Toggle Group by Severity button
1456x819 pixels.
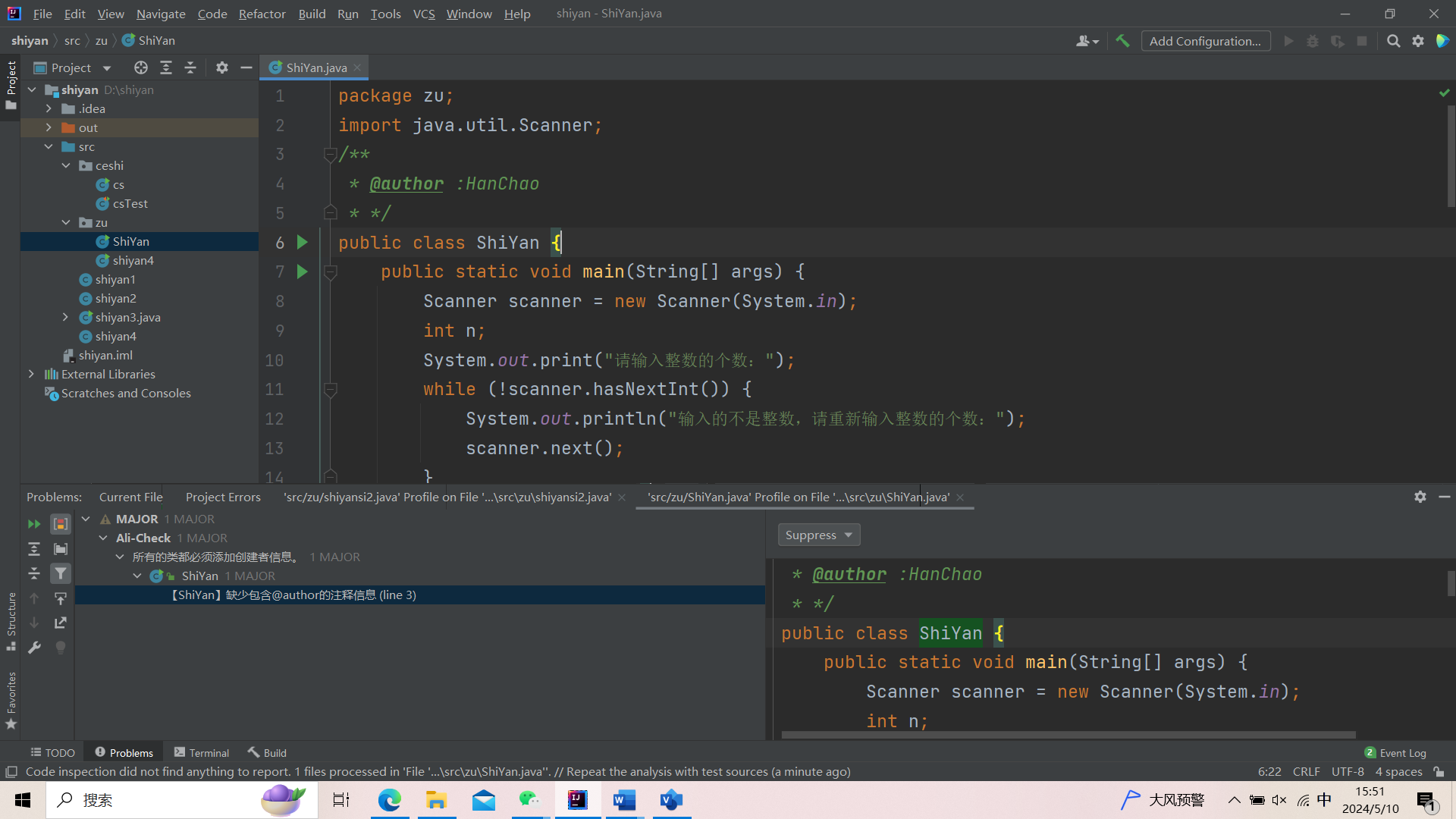pos(61,524)
